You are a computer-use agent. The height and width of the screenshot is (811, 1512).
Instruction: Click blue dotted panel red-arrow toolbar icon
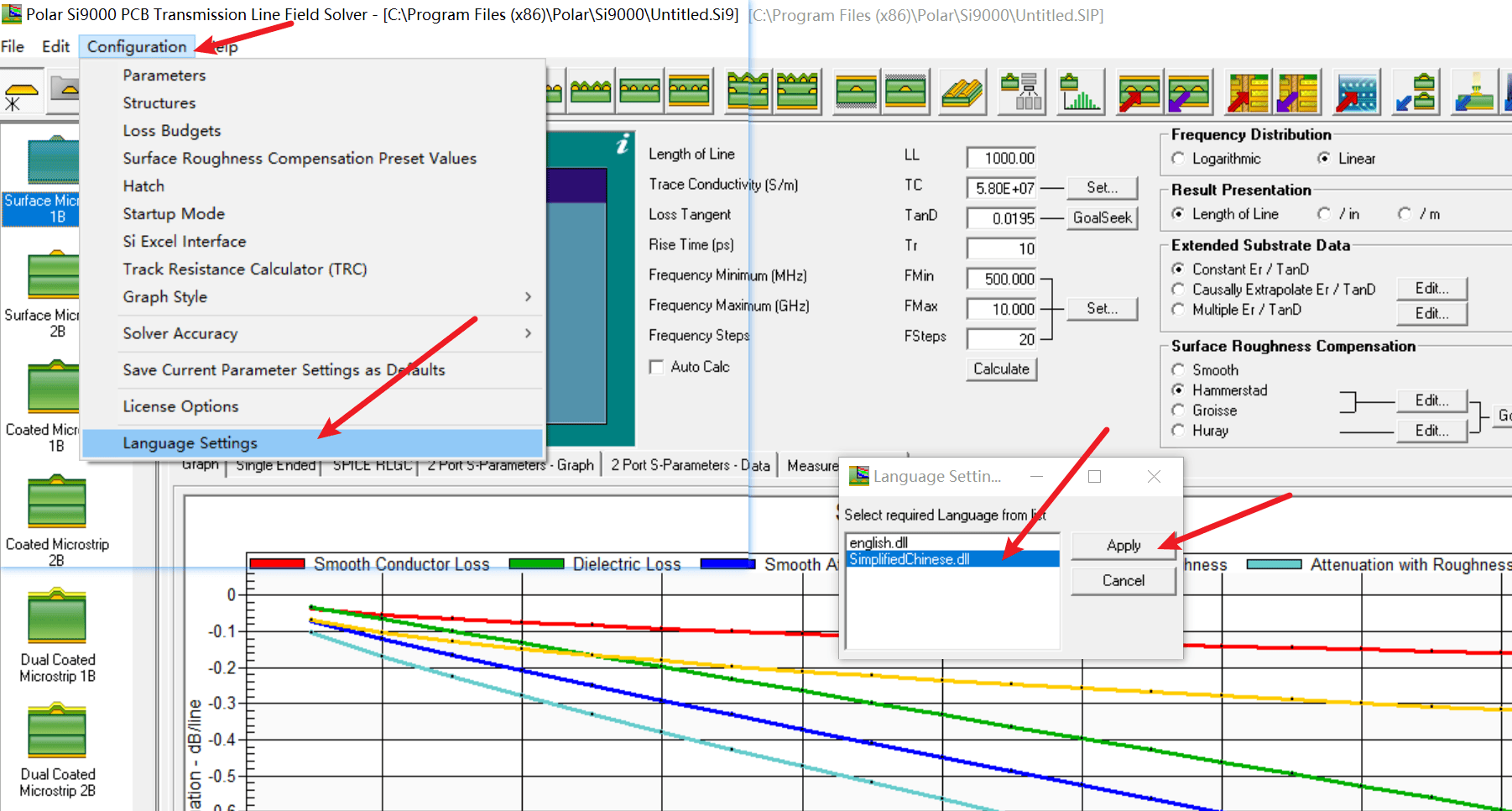pyautogui.click(x=1357, y=92)
